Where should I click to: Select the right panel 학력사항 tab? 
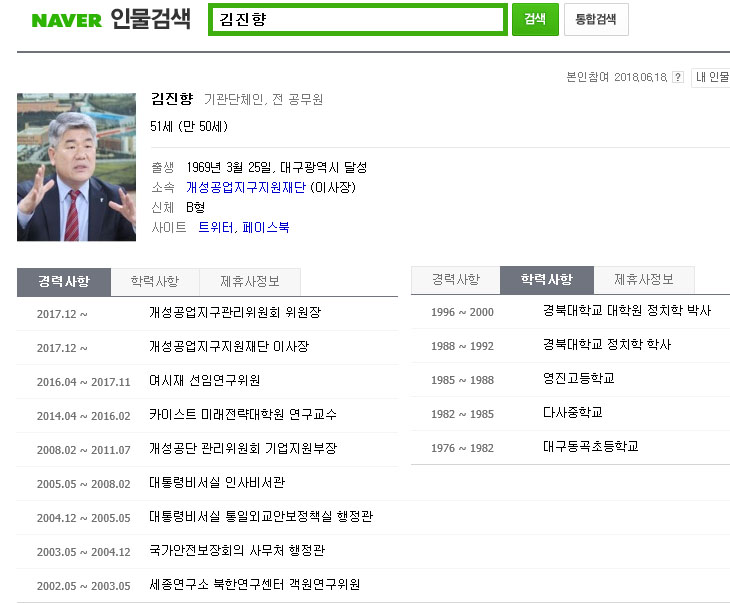tap(547, 279)
